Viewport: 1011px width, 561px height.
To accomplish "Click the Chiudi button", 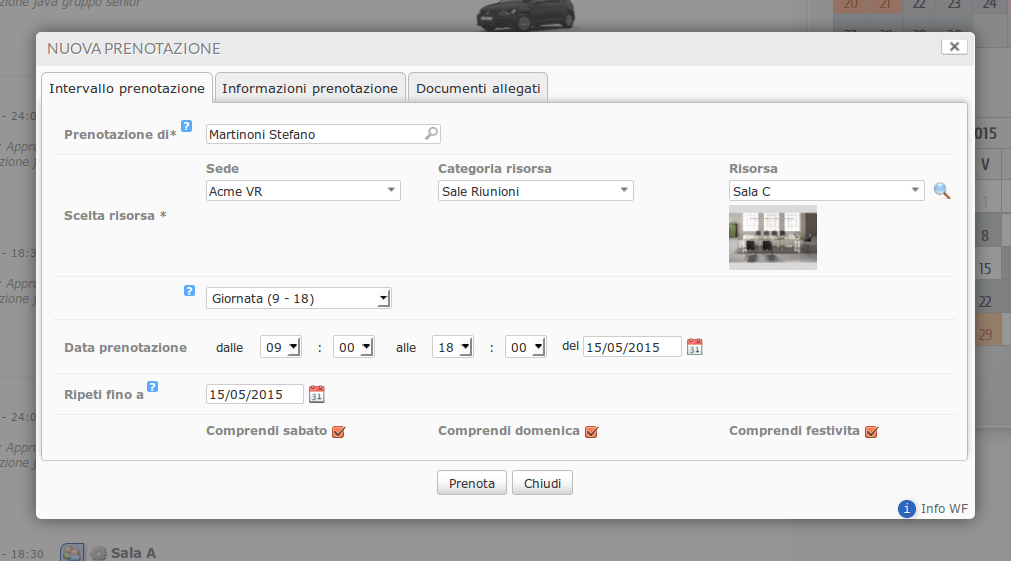I will pyautogui.click(x=542, y=483).
